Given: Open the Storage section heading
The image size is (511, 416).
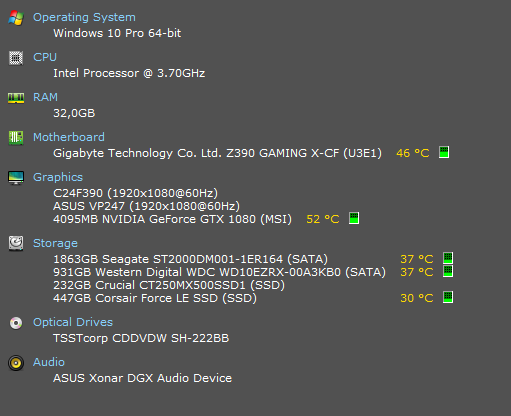Looking at the screenshot, I should pos(55,243).
